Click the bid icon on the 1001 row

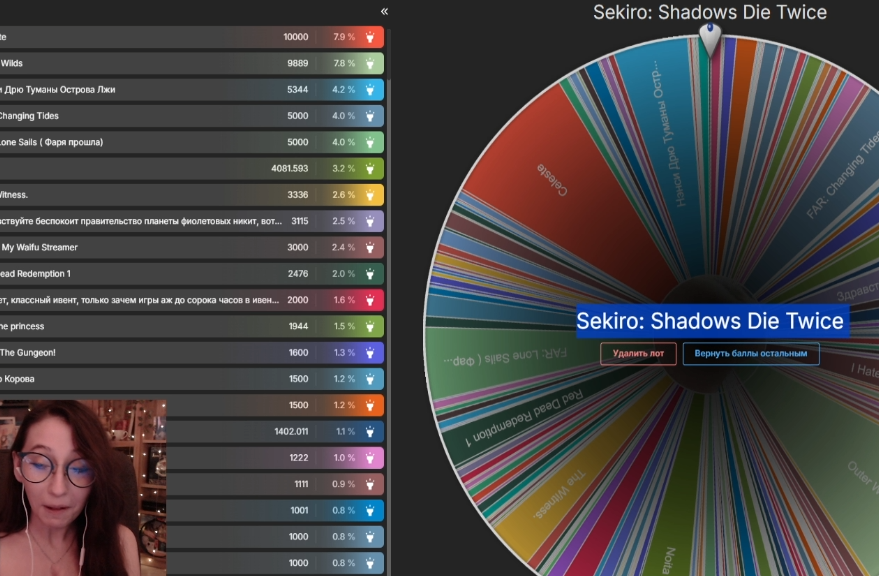(x=370, y=510)
